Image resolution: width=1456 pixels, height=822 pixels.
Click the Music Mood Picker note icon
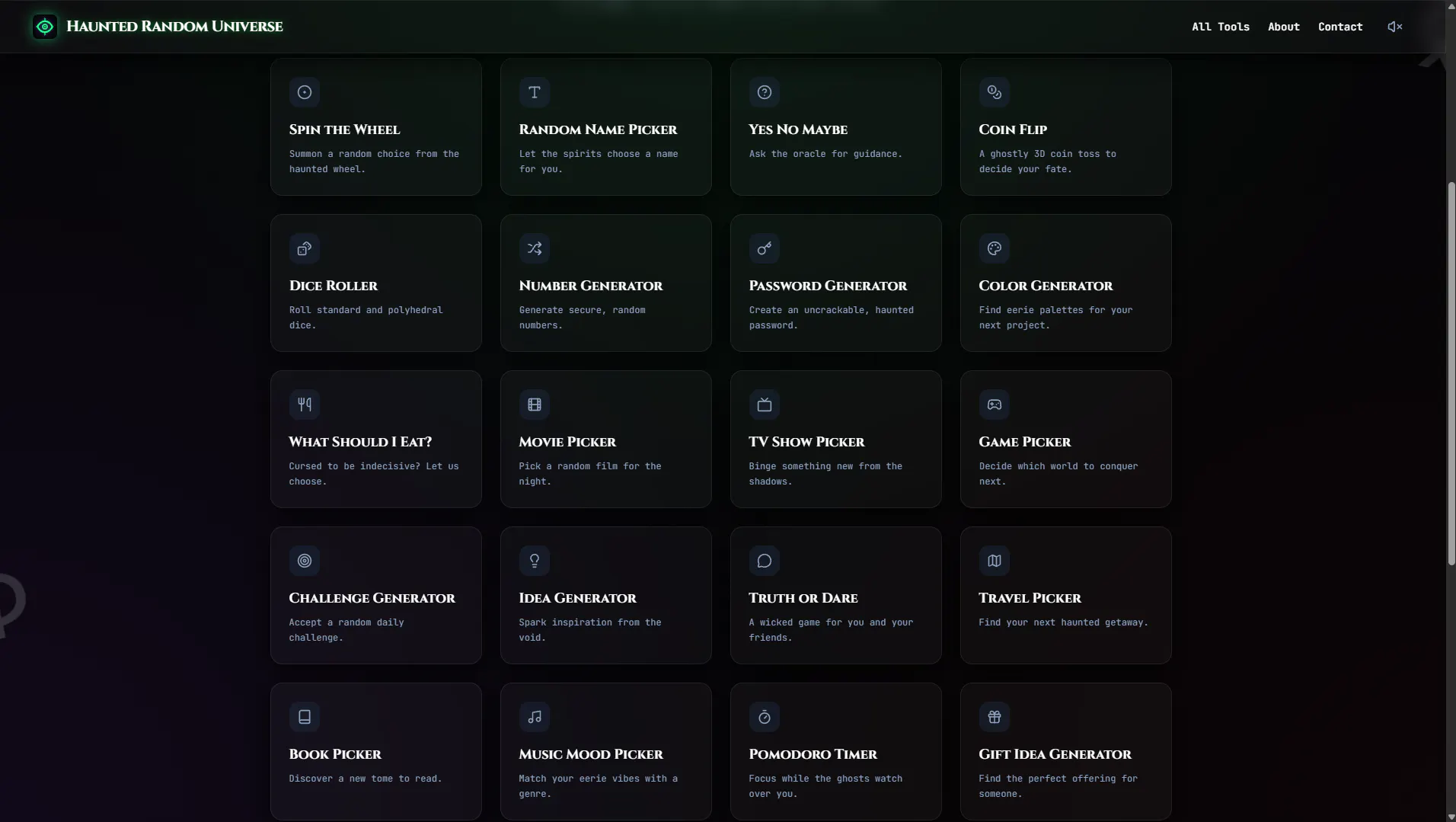coord(535,717)
